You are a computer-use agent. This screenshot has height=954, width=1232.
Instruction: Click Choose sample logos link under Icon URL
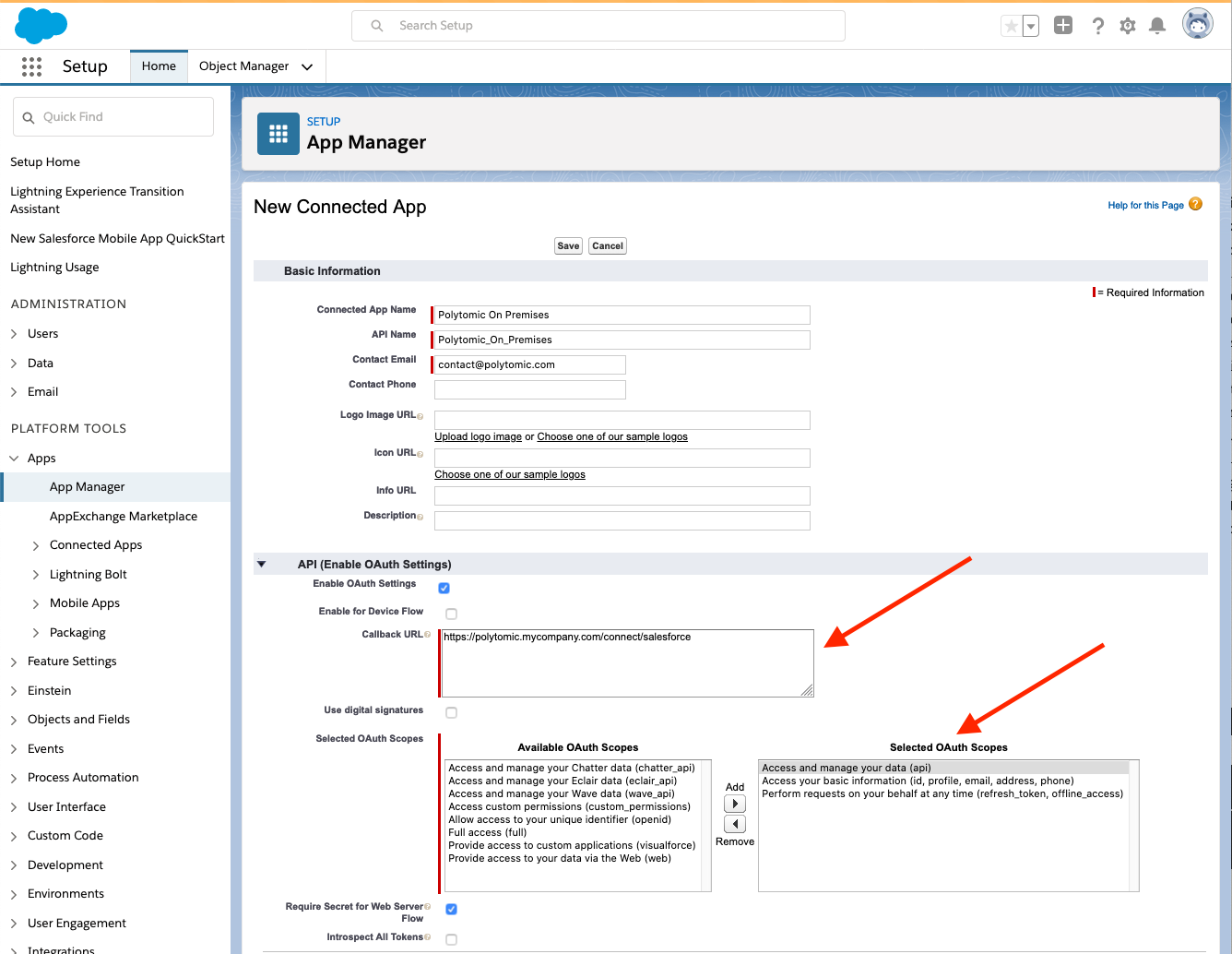[510, 475]
